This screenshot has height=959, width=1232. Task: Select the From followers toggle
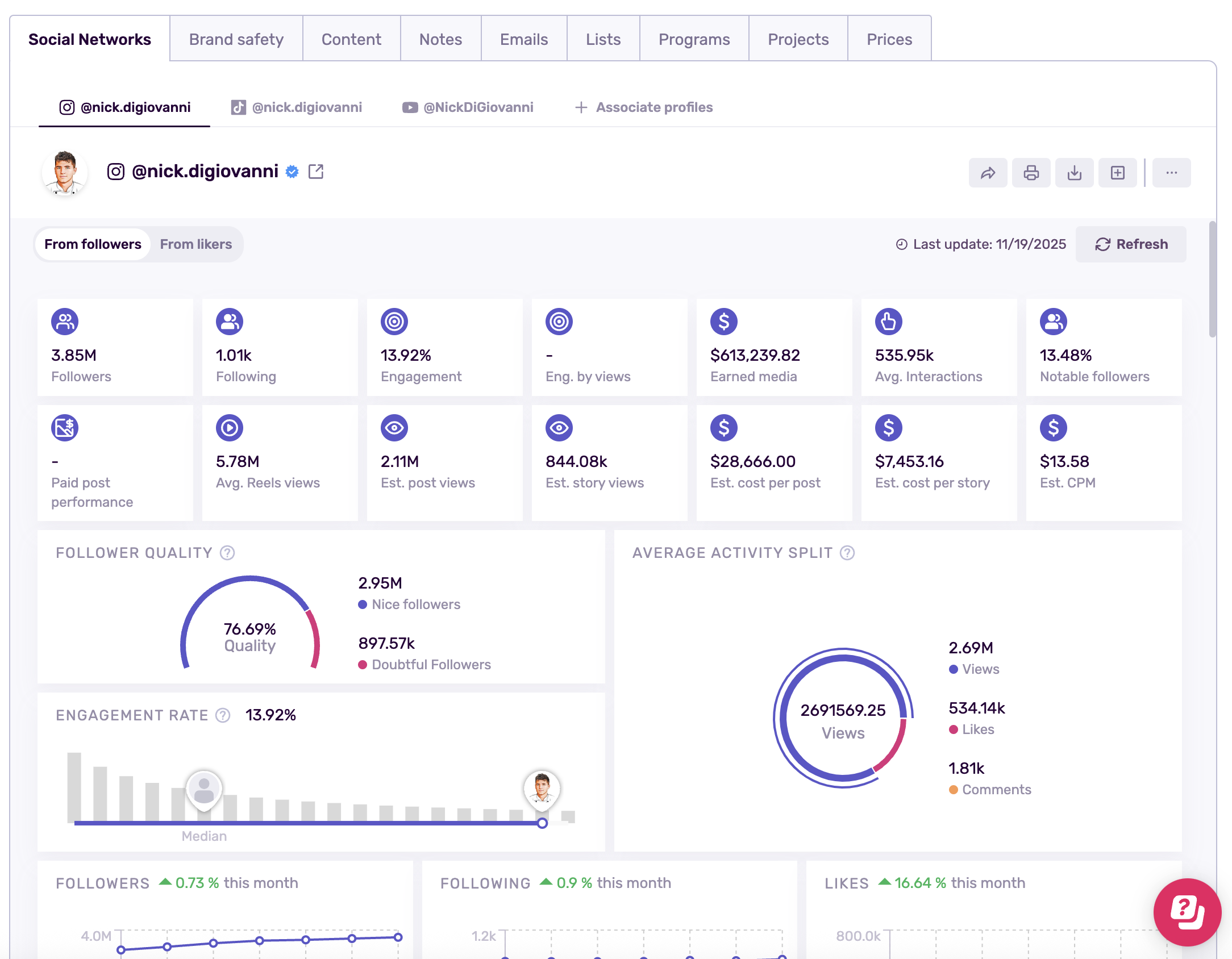(93, 244)
